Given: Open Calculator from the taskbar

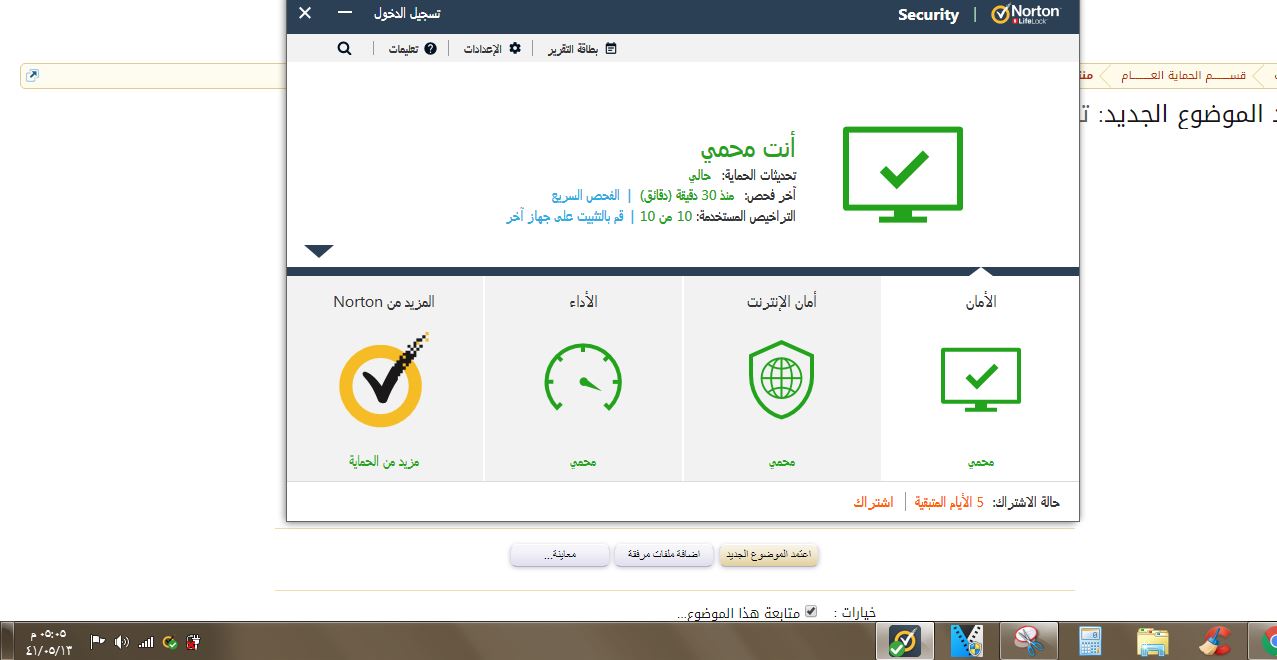Looking at the screenshot, I should tap(1090, 641).
